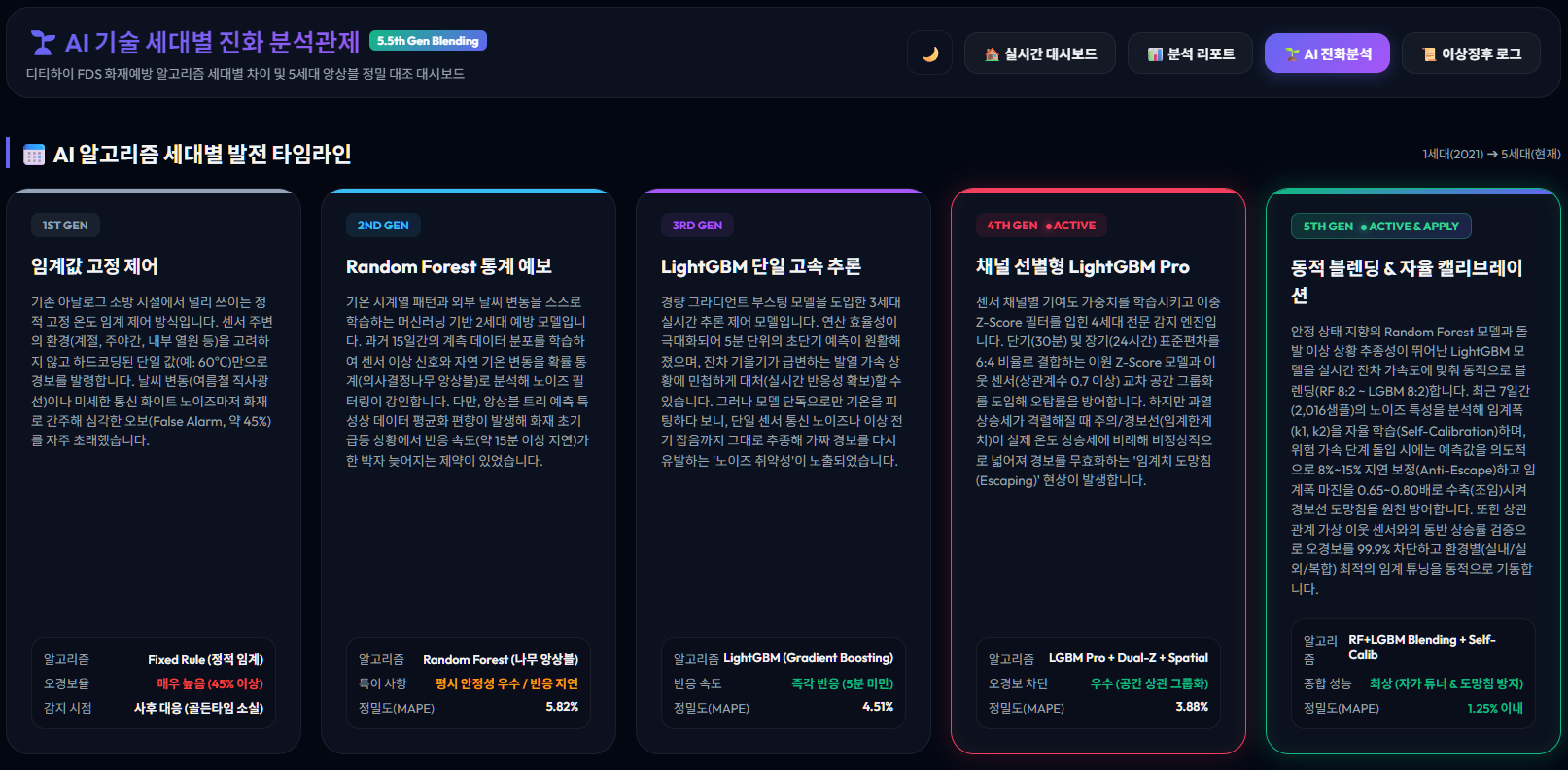Click the sprout logo icon beside title
Image resolution: width=1568 pixels, height=770 pixels.
(x=43, y=43)
